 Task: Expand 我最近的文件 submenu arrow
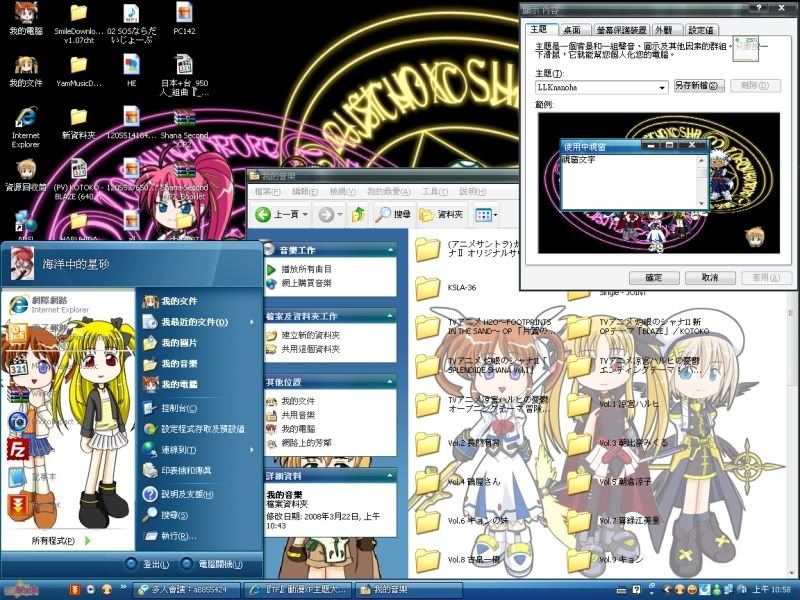tap(252, 322)
